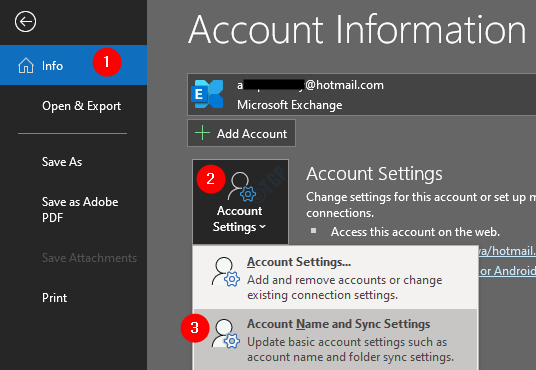536x370 pixels.
Task: Expand the Account Settings dropdown button
Action: tap(240, 202)
